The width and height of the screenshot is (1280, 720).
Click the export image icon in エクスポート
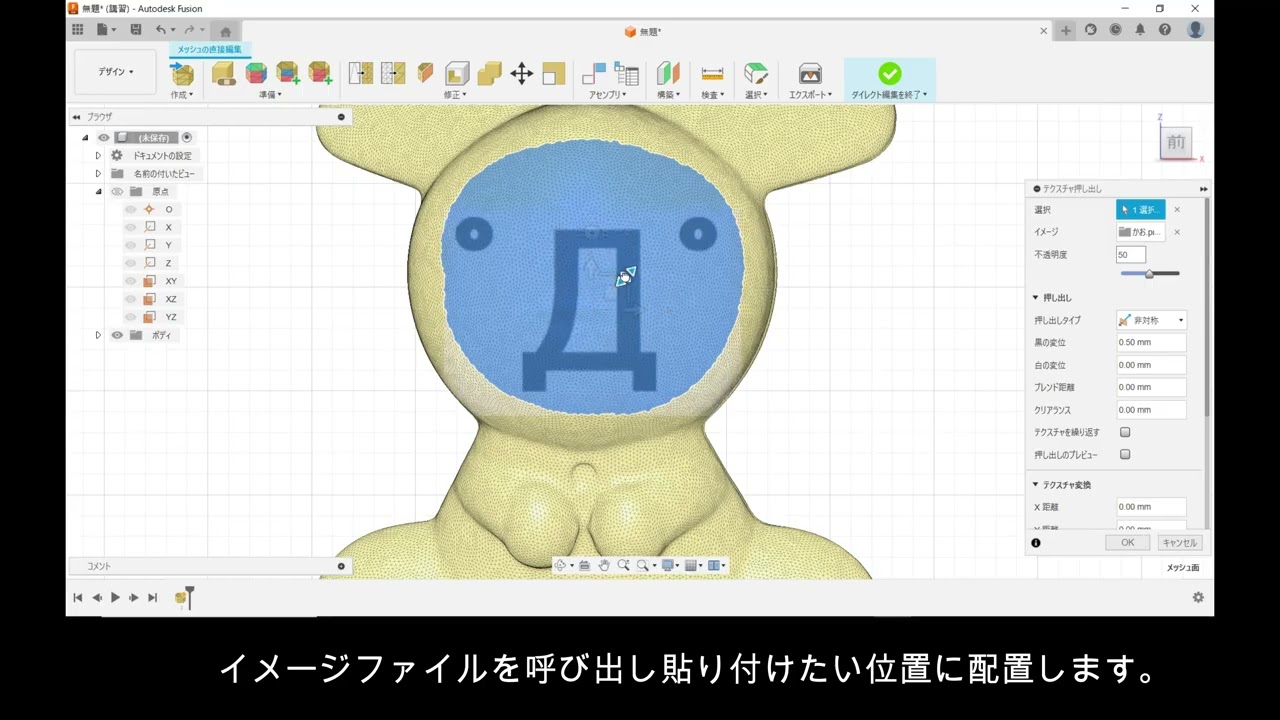pyautogui.click(x=810, y=73)
